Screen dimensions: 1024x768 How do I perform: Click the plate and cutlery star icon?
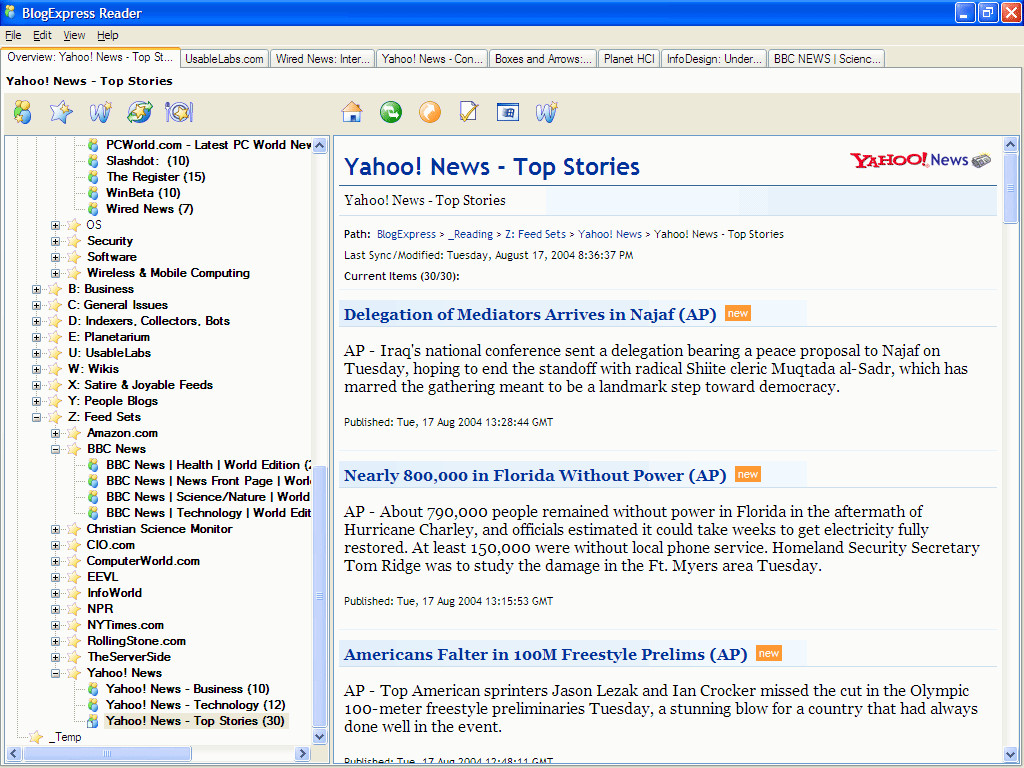[179, 112]
